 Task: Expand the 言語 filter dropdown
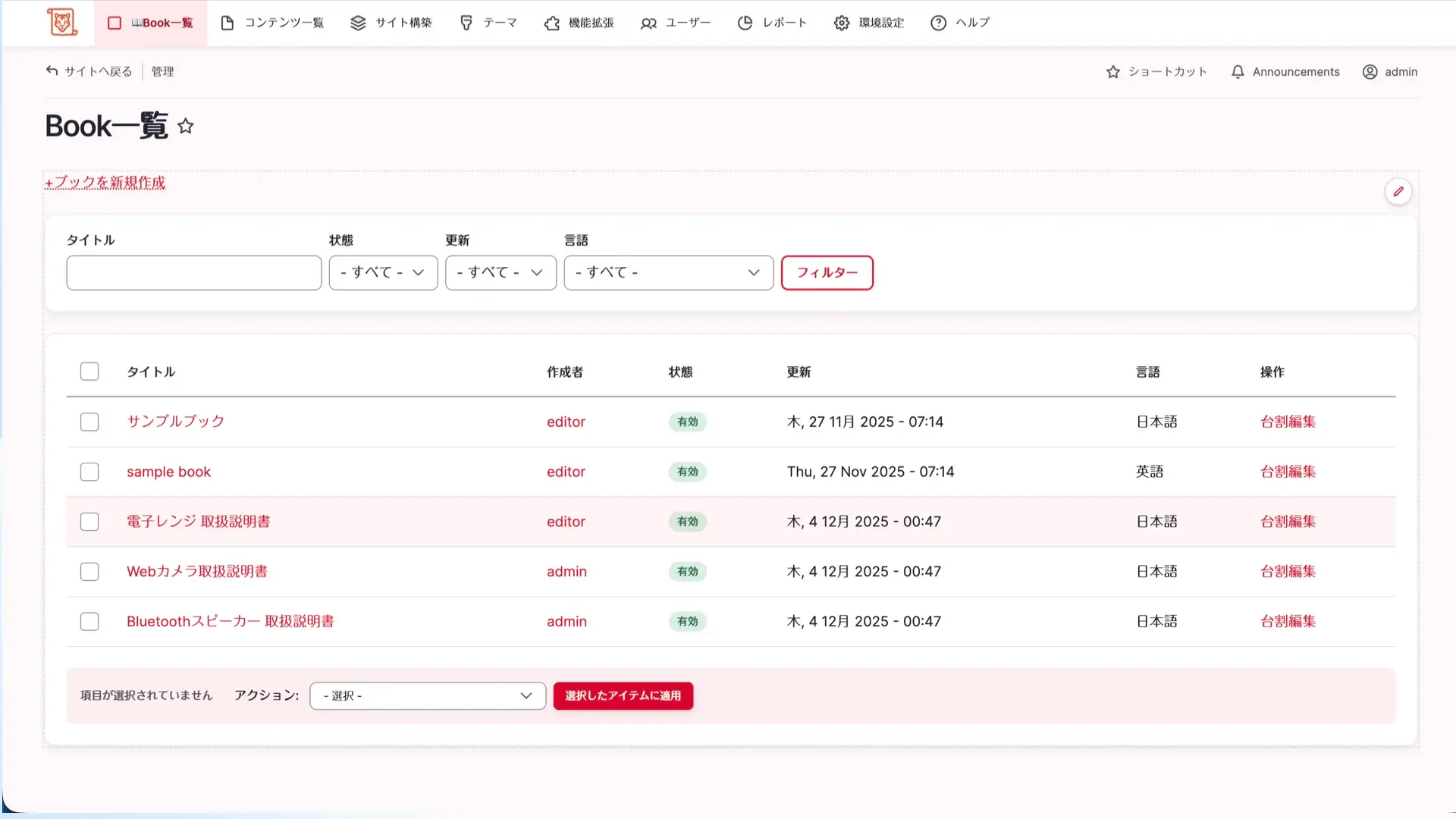pos(668,272)
